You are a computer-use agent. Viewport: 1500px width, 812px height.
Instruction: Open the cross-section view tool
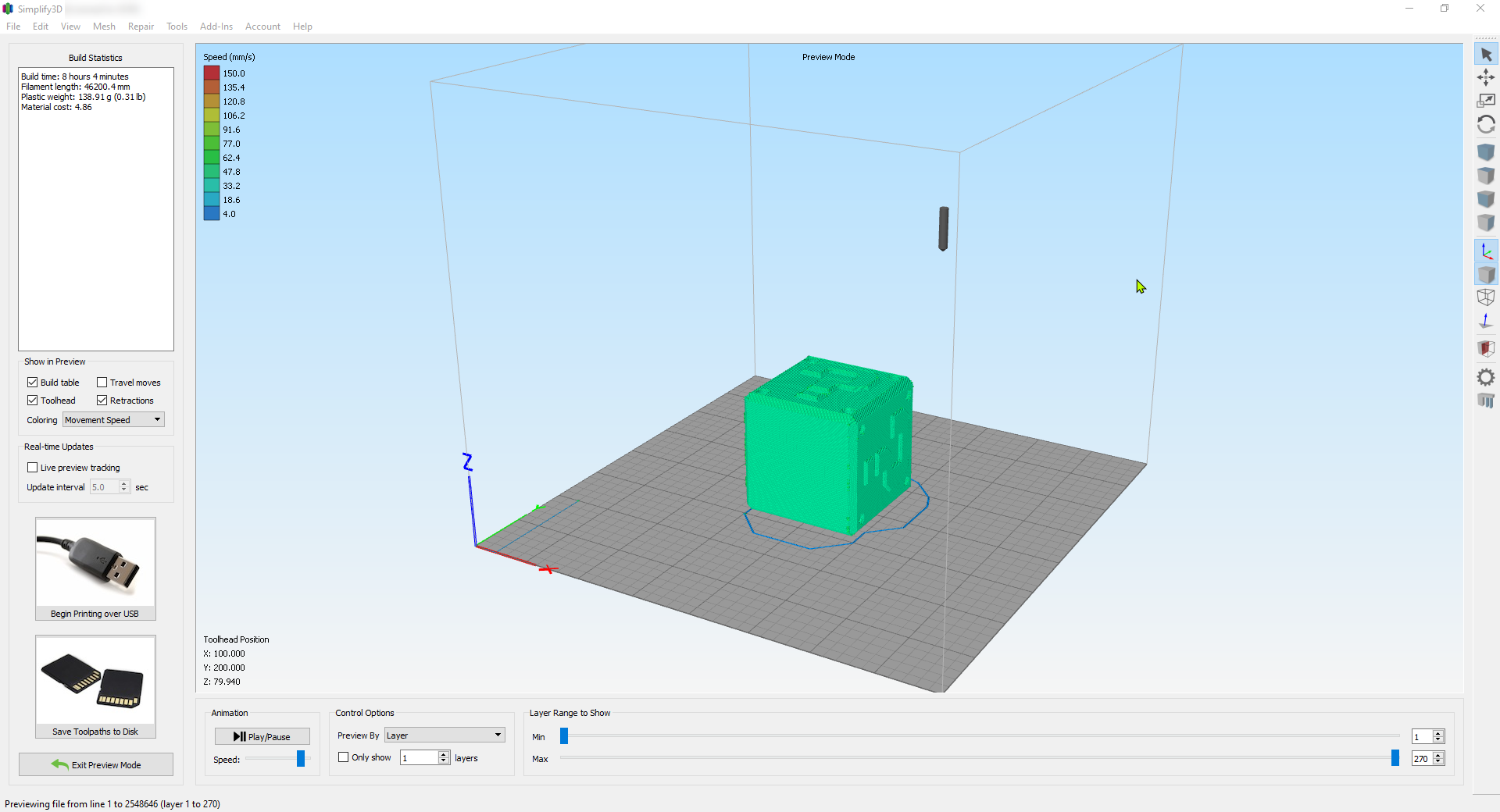[1486, 348]
